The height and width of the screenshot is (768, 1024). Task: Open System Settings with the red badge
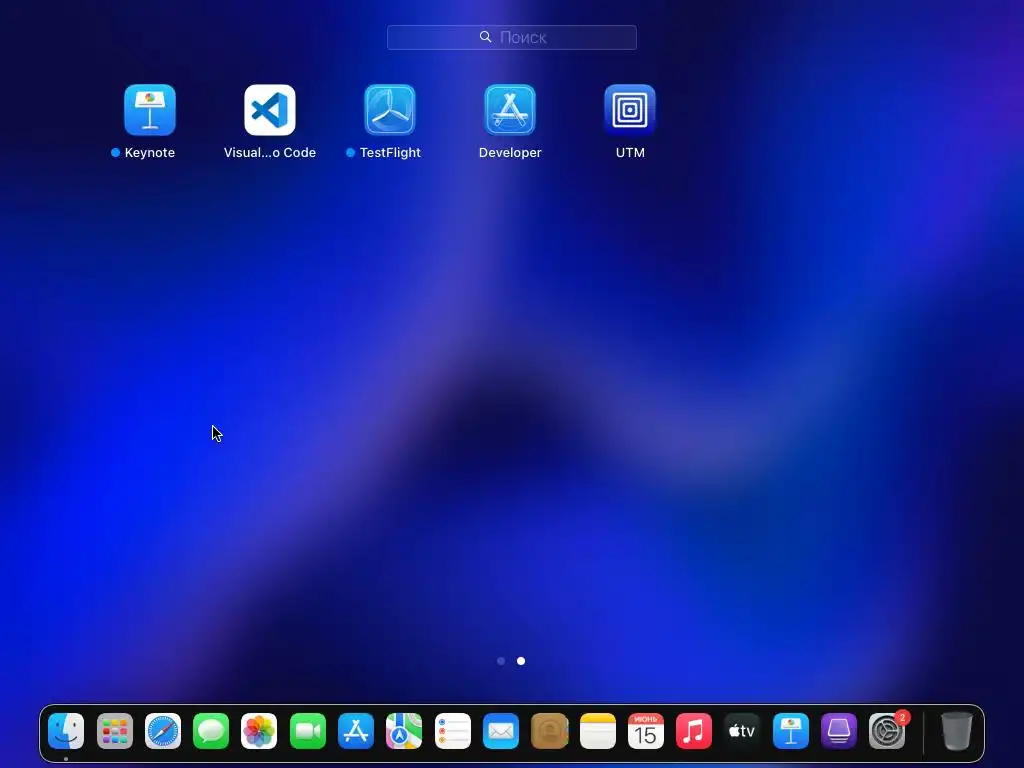(x=887, y=731)
